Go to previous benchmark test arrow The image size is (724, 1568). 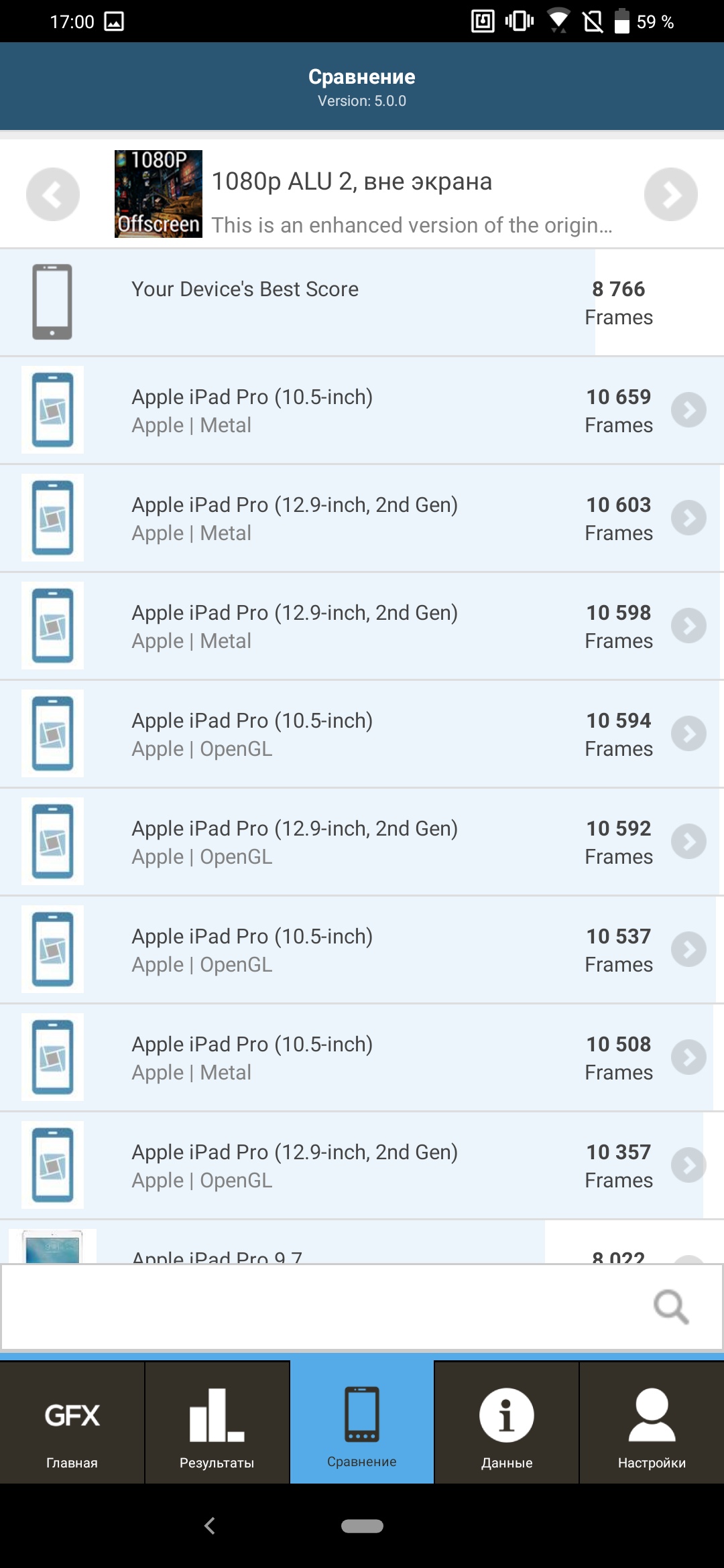(53, 194)
